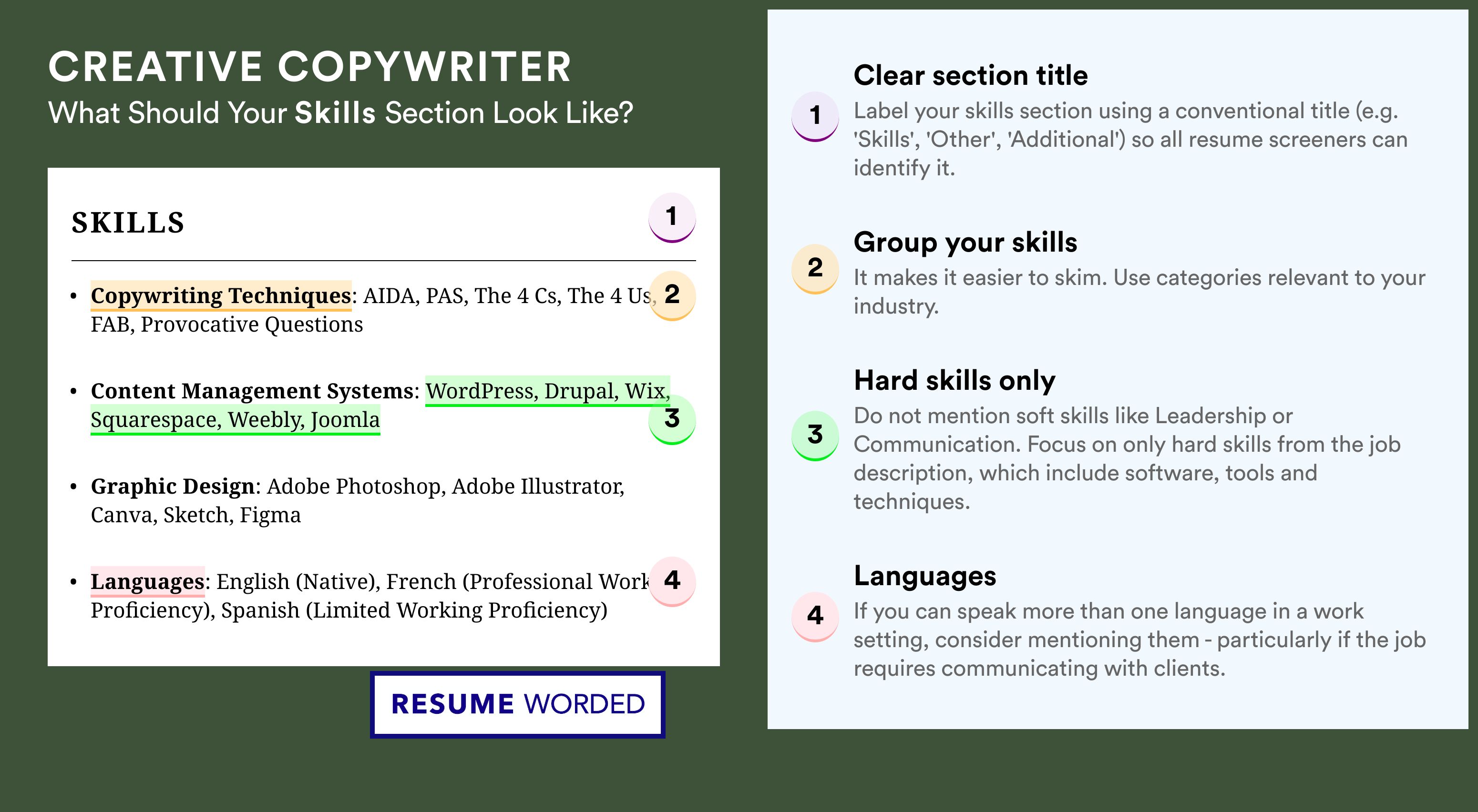The width and height of the screenshot is (1478, 812).
Task: Click number 1 badge beside Clear section title
Action: [815, 116]
